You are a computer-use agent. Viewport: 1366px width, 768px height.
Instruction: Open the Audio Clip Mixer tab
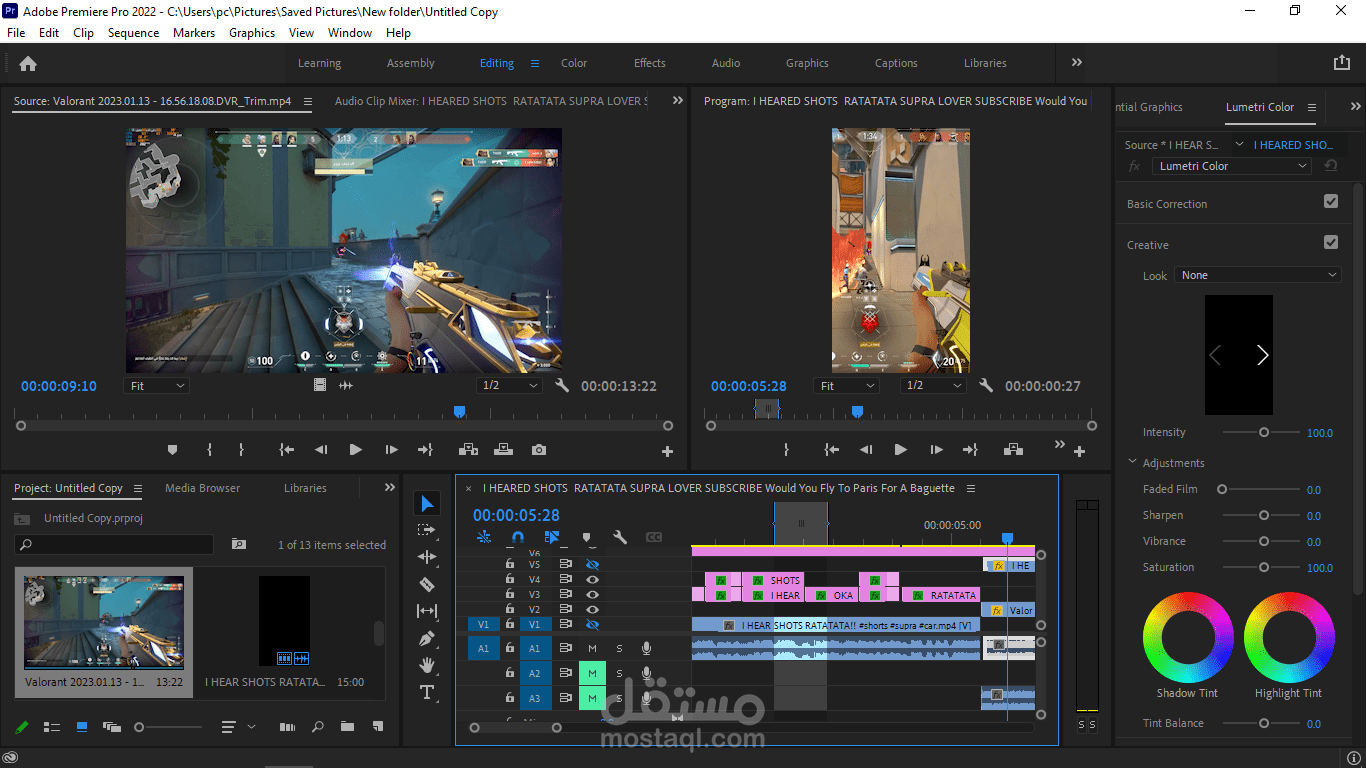(491, 101)
